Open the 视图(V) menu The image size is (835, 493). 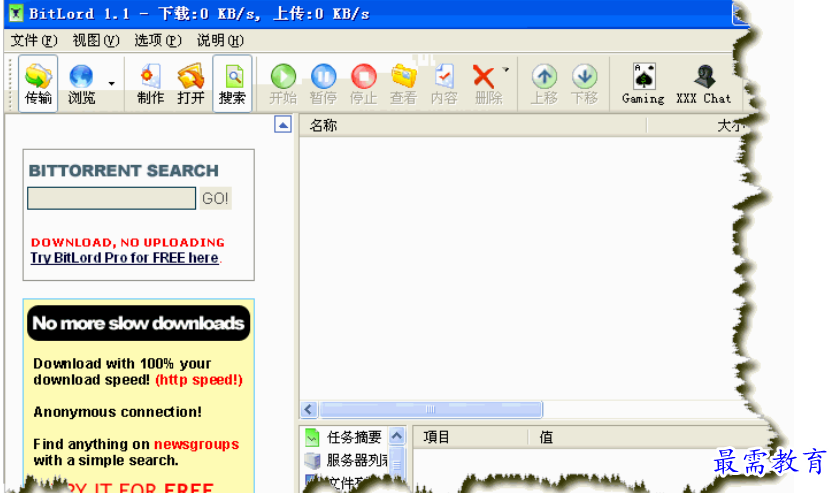click(x=96, y=40)
